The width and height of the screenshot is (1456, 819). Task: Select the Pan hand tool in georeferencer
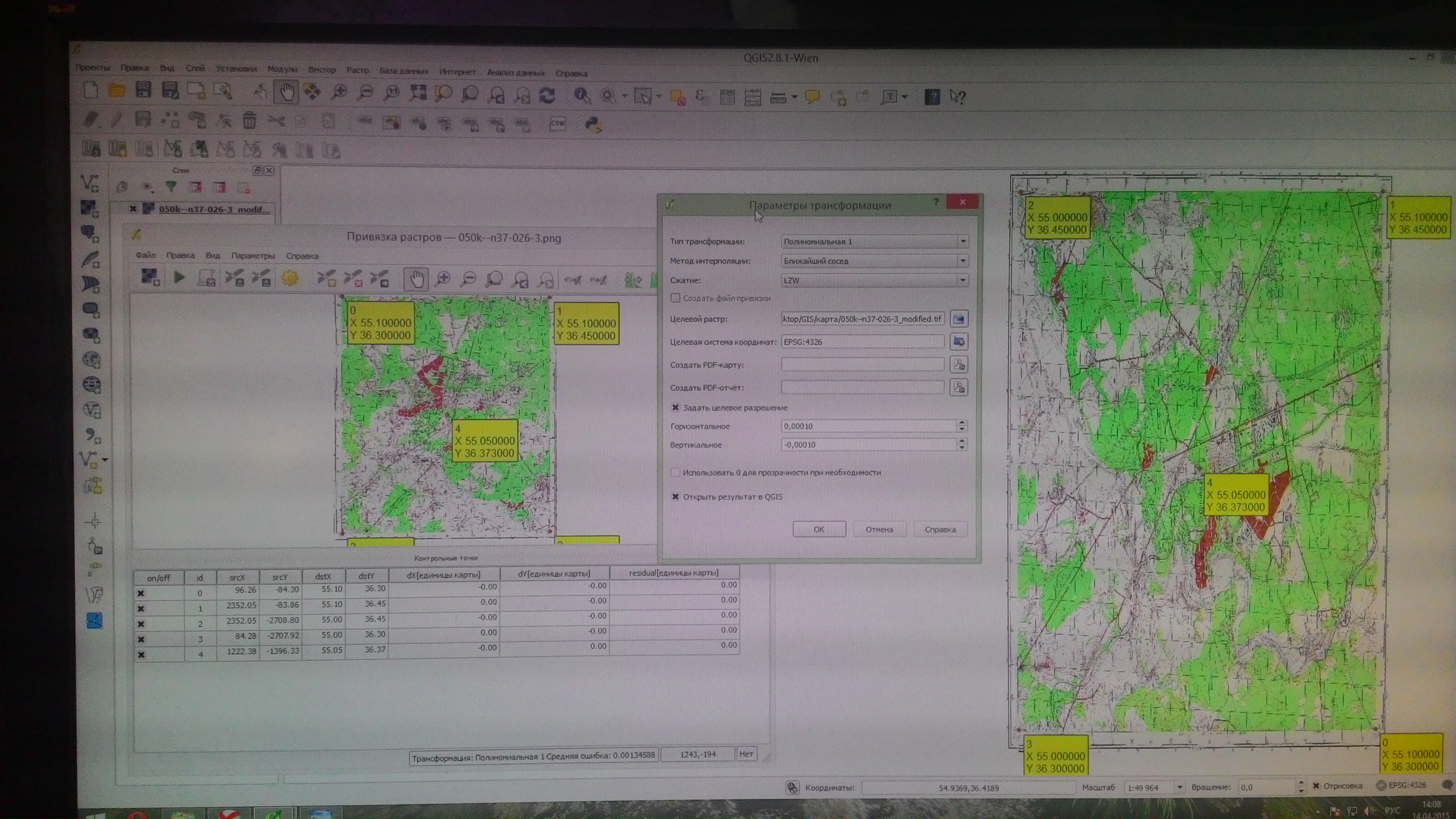(417, 279)
